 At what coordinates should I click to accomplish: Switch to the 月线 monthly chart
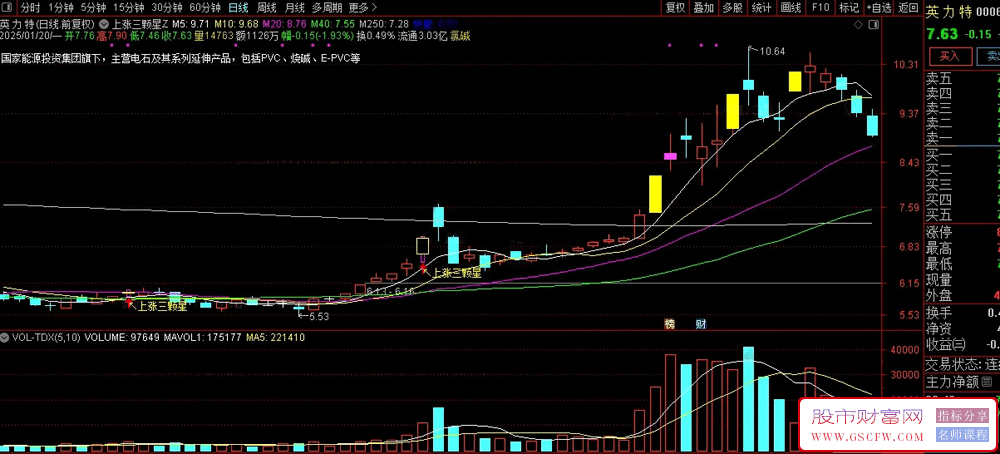click(x=295, y=8)
